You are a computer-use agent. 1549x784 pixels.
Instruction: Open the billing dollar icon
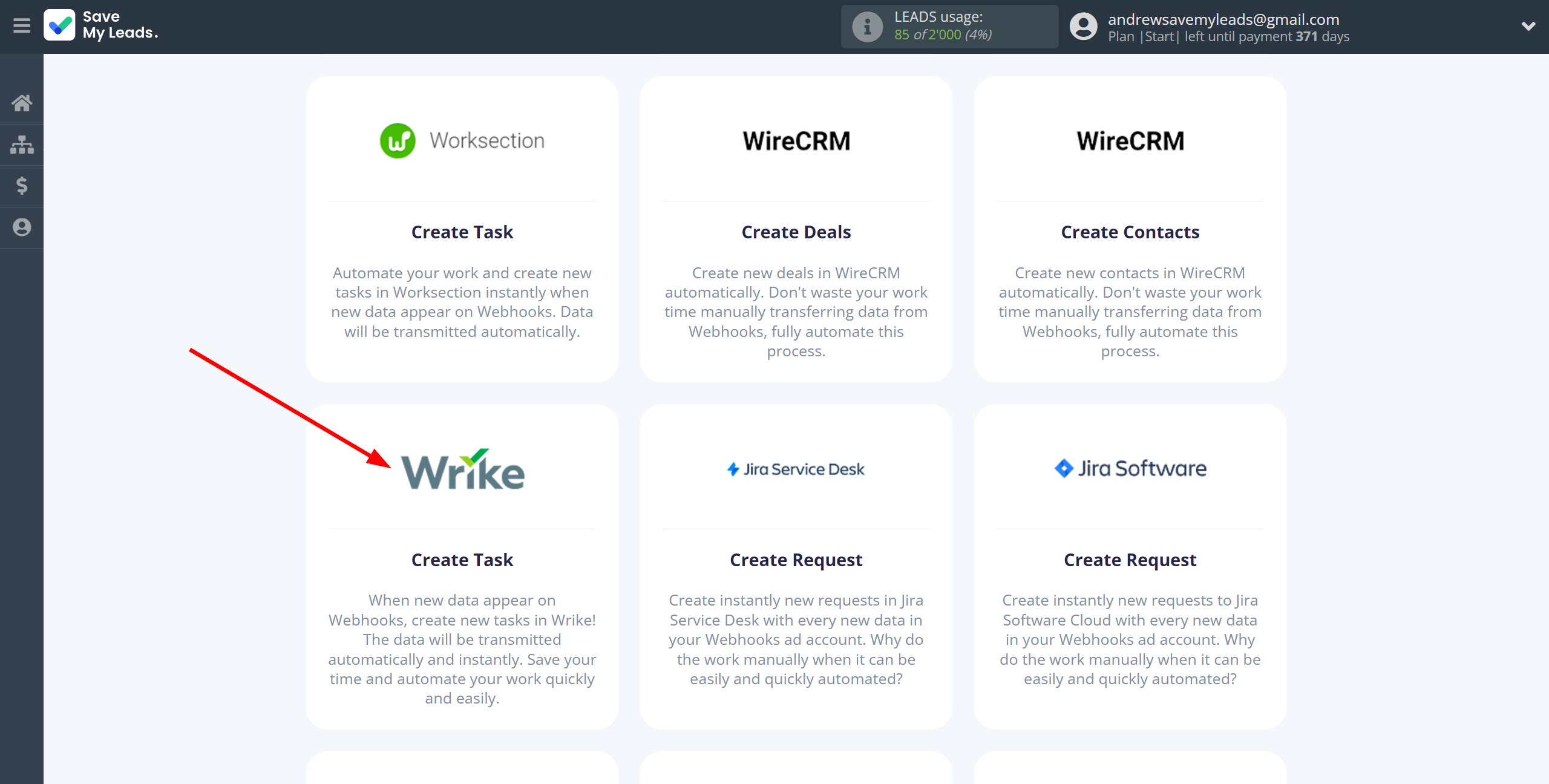click(x=22, y=186)
